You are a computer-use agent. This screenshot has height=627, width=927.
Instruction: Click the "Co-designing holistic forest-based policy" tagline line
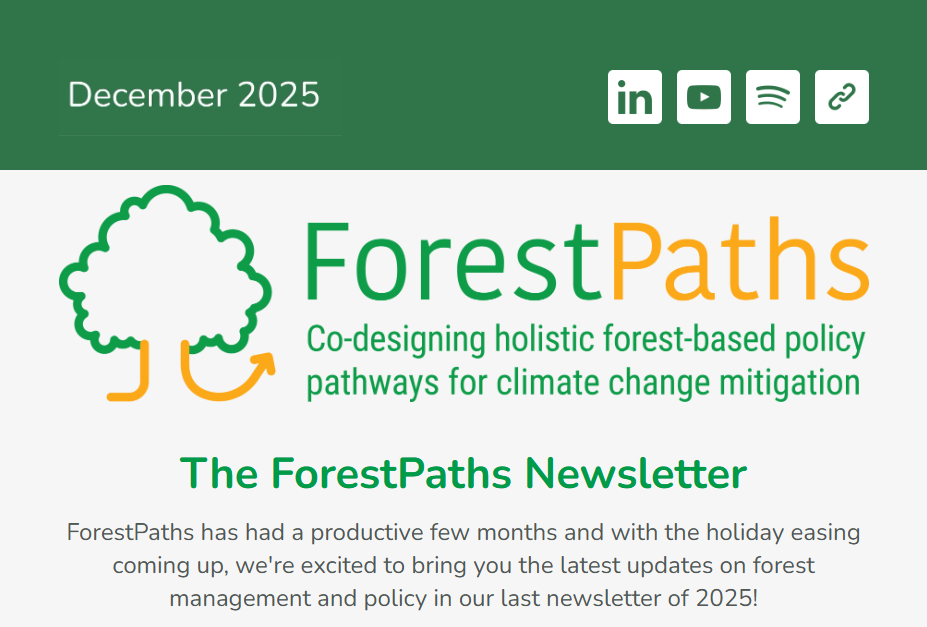point(586,340)
